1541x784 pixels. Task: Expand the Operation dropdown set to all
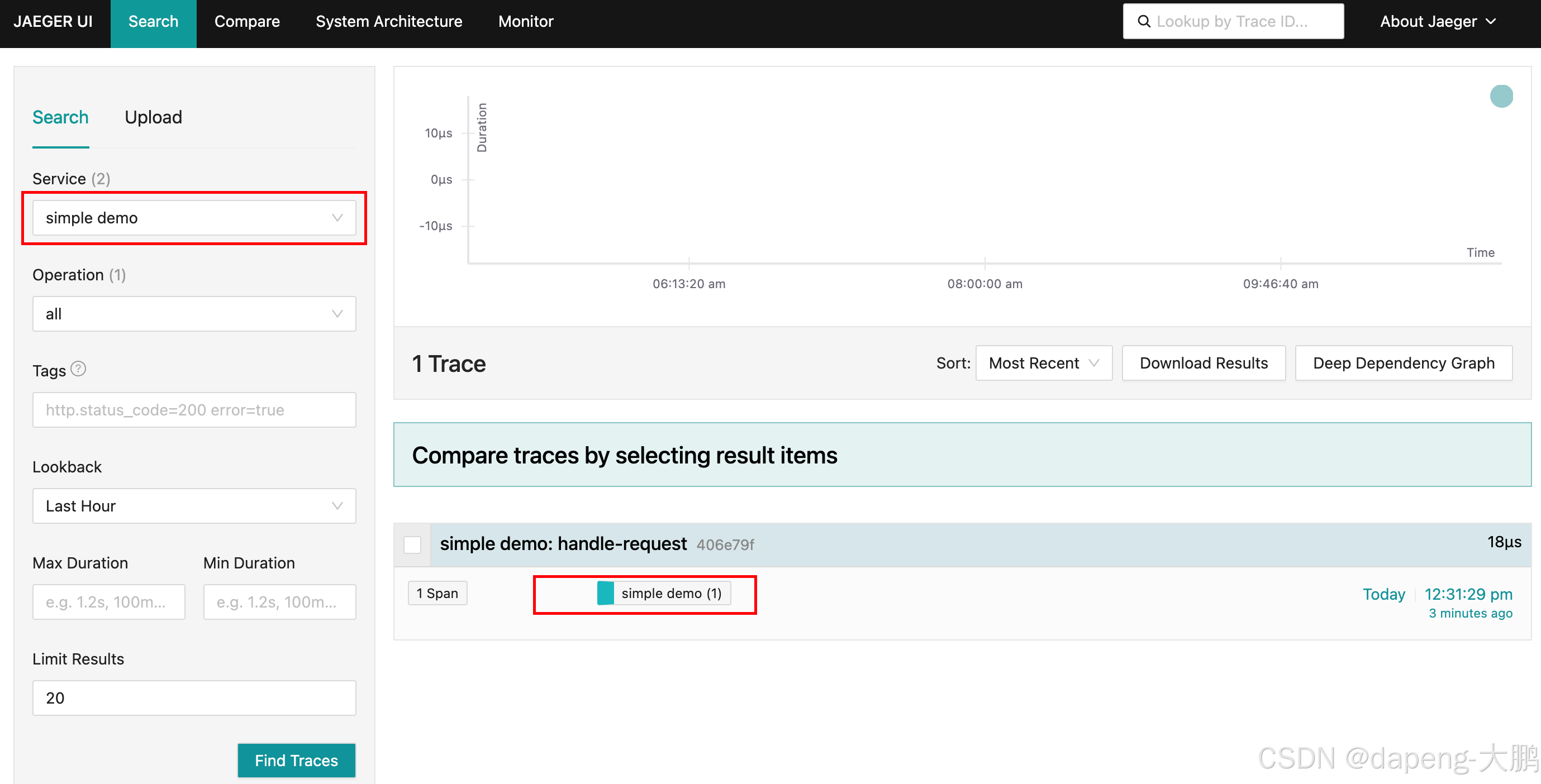pos(194,314)
